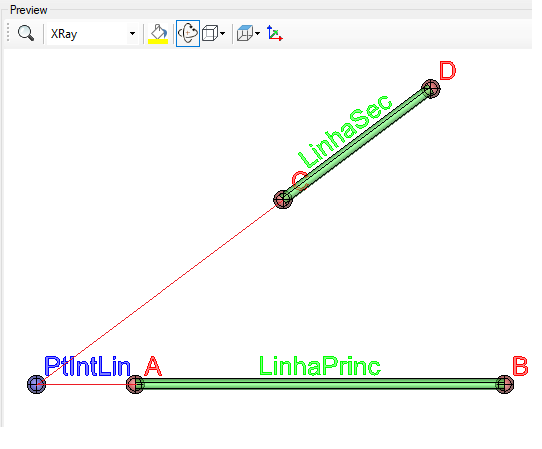Image resolution: width=542 pixels, height=449 pixels.
Task: Select point A node marker
Action: tap(135, 384)
